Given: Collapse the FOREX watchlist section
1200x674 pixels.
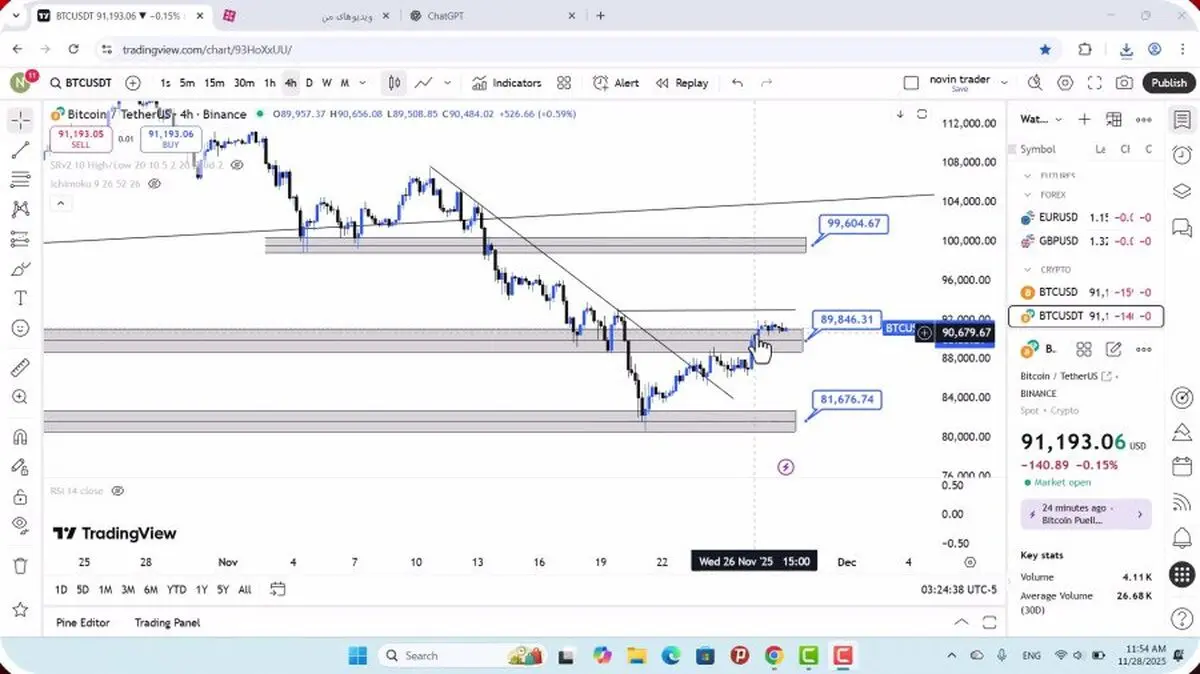Looking at the screenshot, I should click(x=1029, y=195).
